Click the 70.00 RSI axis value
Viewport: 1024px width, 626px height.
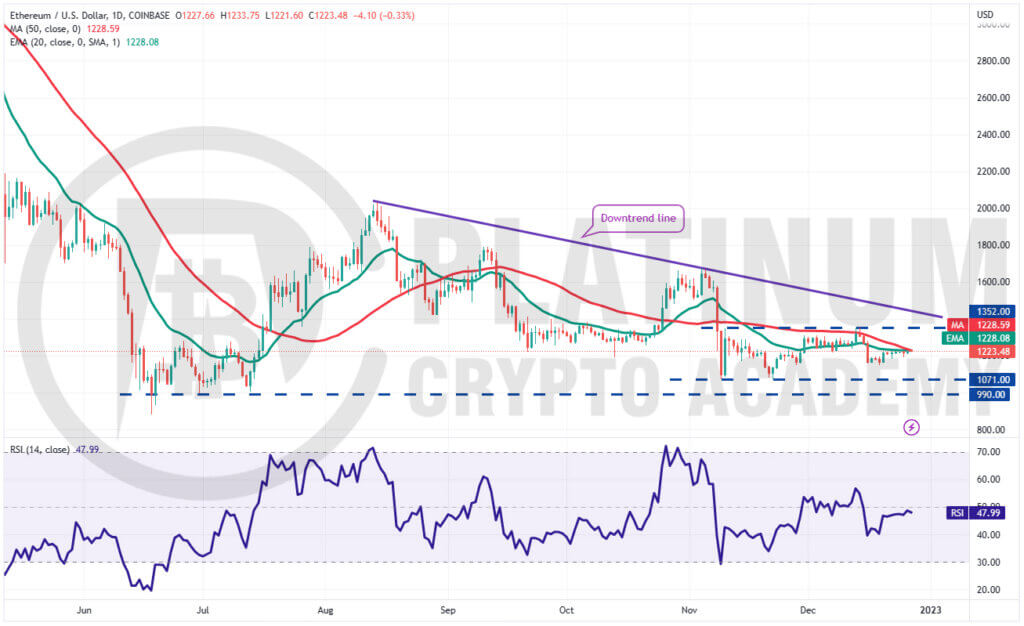989,452
